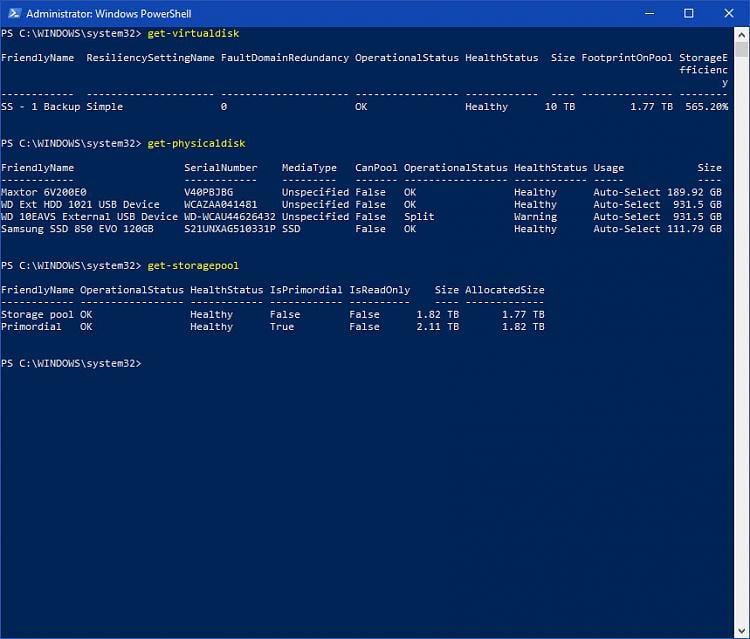Viewport: 750px width, 639px height.
Task: Click the PowerShell icon in the title bar
Action: (12, 13)
